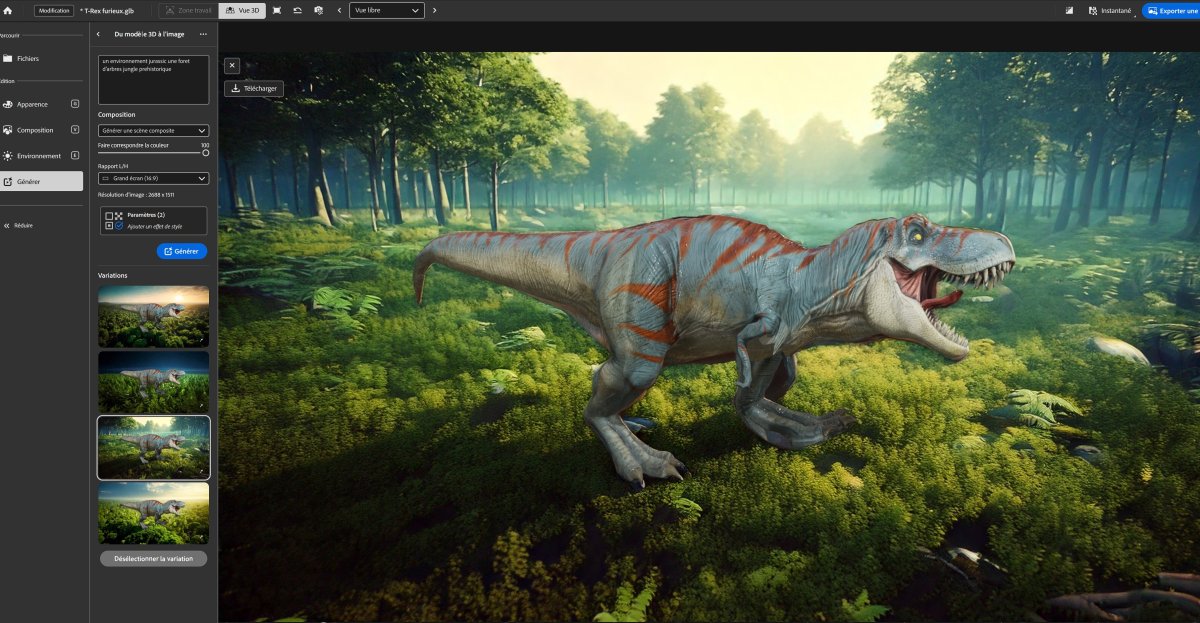Click the back arrow beside Du modèle 3D à l'image
The height and width of the screenshot is (623, 1200).
98,34
